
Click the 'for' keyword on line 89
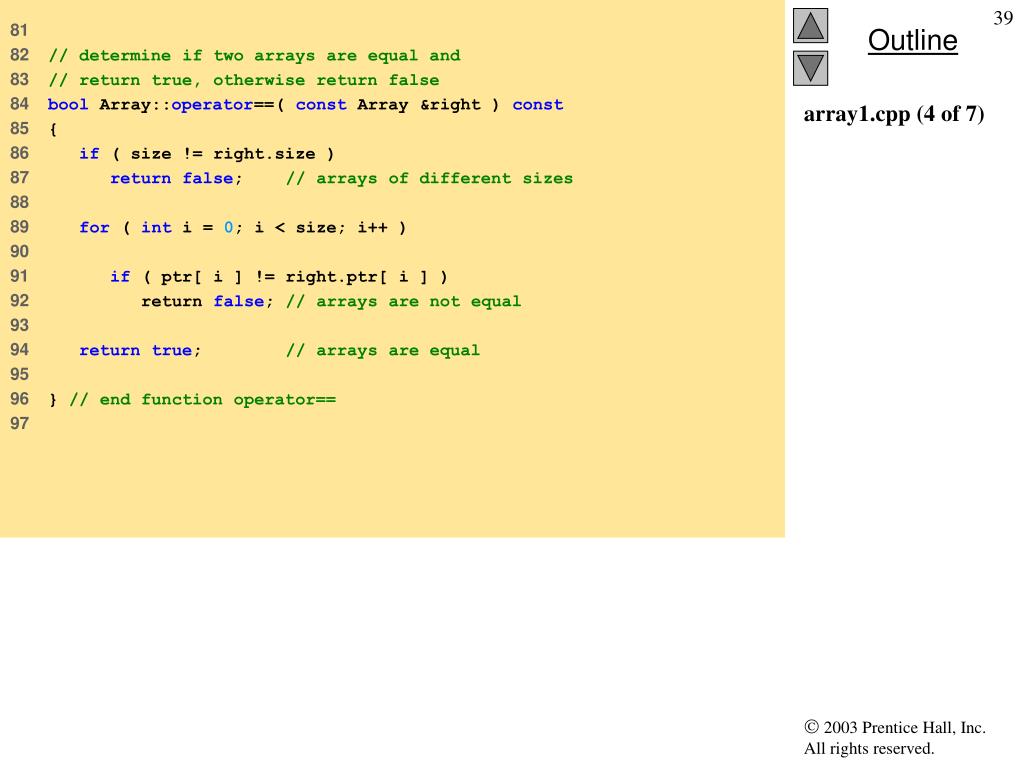pos(94,227)
